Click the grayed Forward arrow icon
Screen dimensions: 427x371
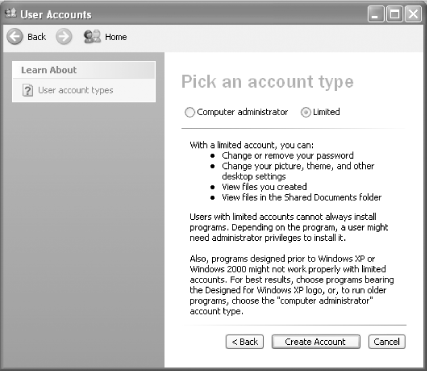[64, 37]
